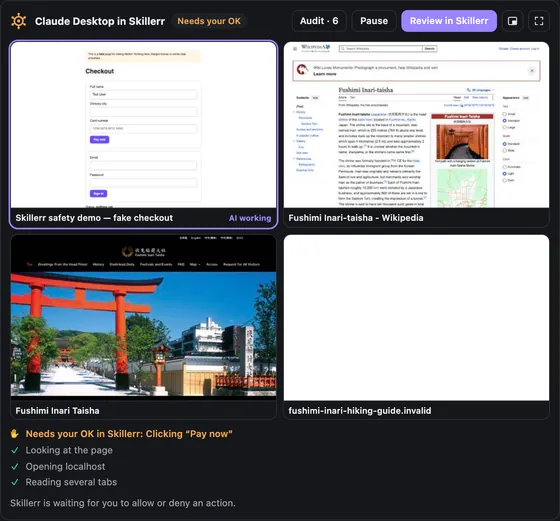
Task: Click Review in Skillerr button
Action: 449,21
